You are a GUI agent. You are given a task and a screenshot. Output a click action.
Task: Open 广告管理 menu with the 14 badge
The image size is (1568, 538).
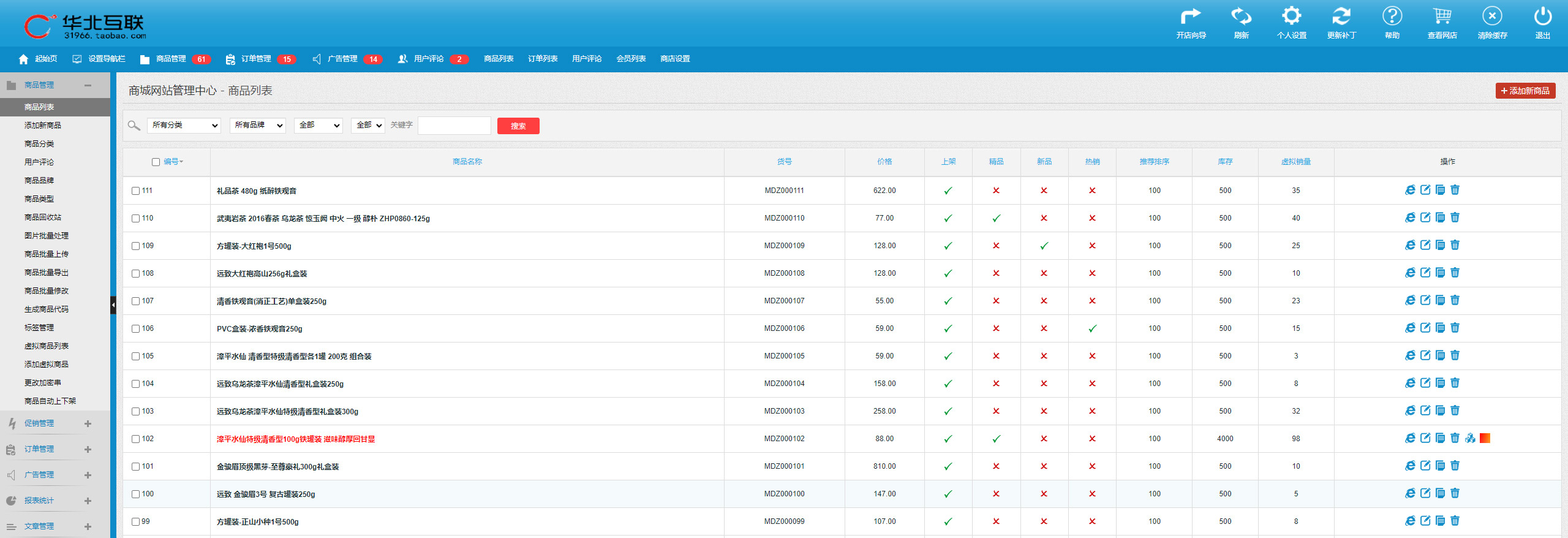[x=348, y=59]
